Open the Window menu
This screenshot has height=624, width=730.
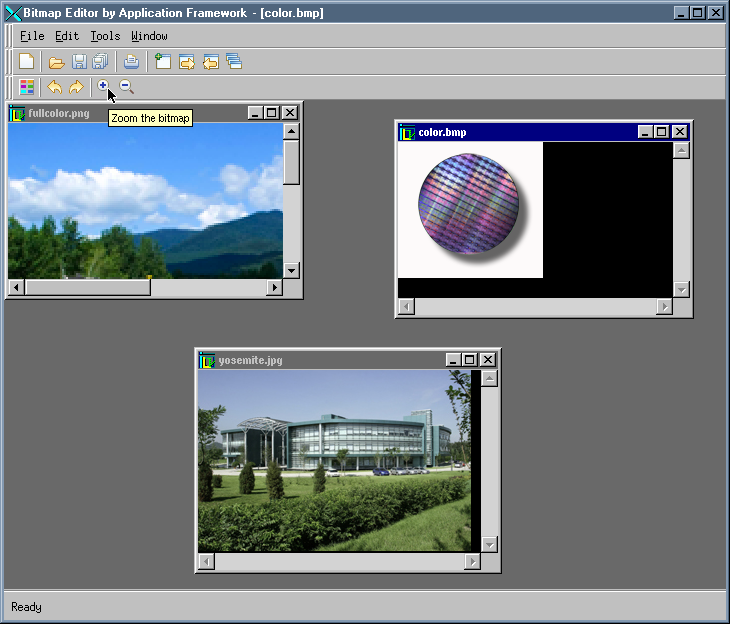click(x=149, y=36)
